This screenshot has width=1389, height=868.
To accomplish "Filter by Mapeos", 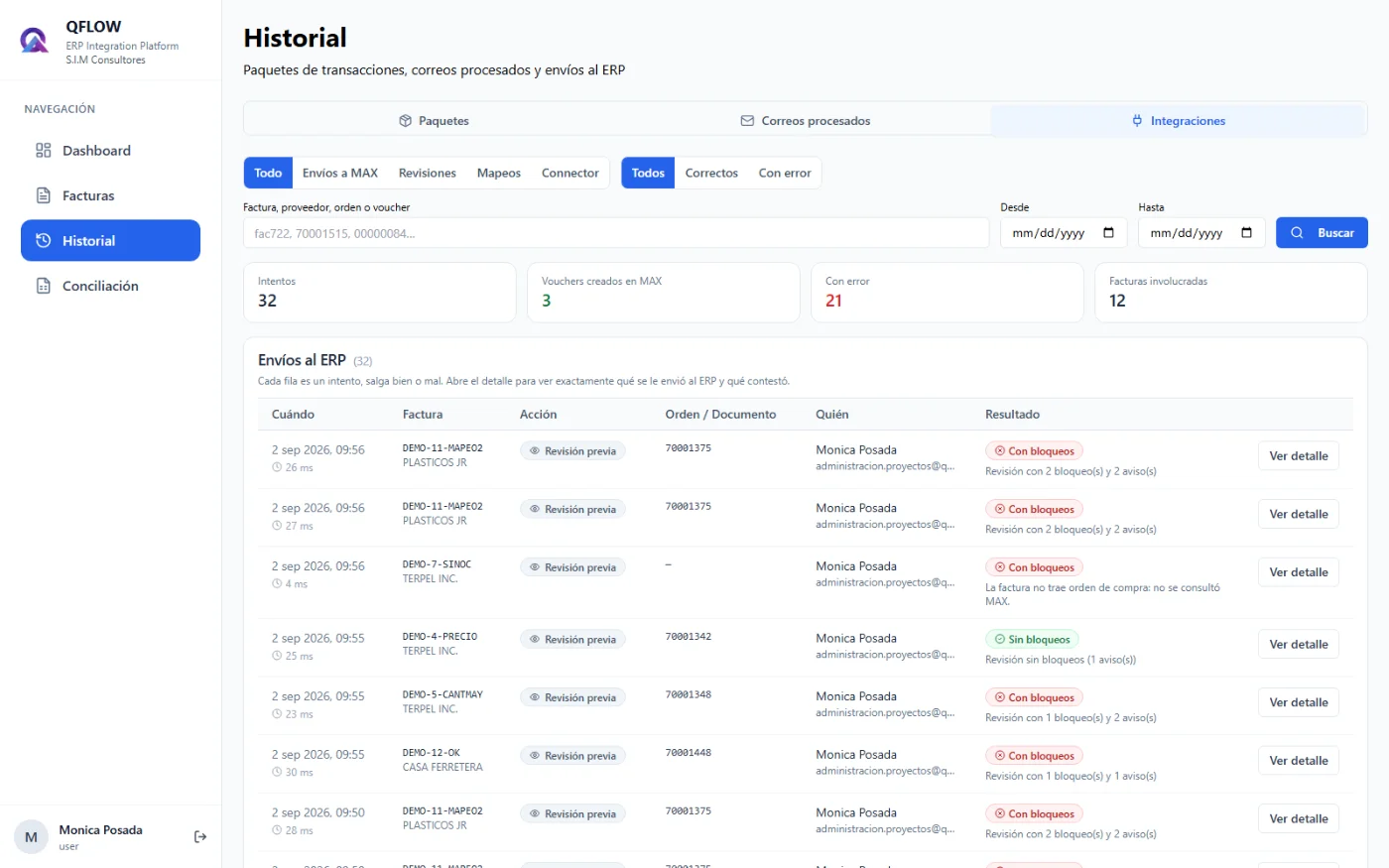I will point(499,173).
